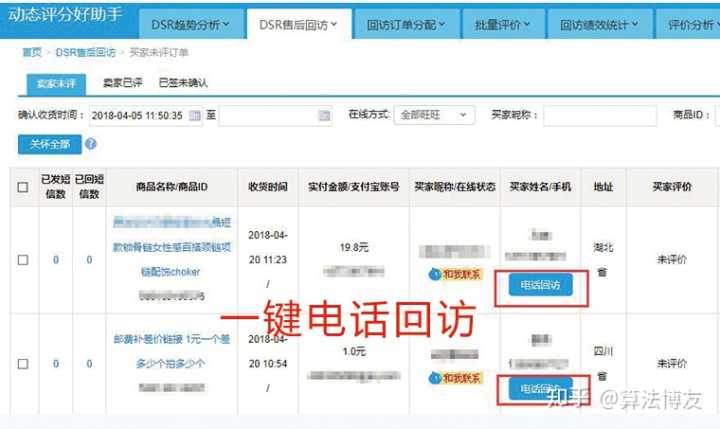720x429 pixels.
Task: Expand the DSR售后回访 menu
Action: click(298, 24)
